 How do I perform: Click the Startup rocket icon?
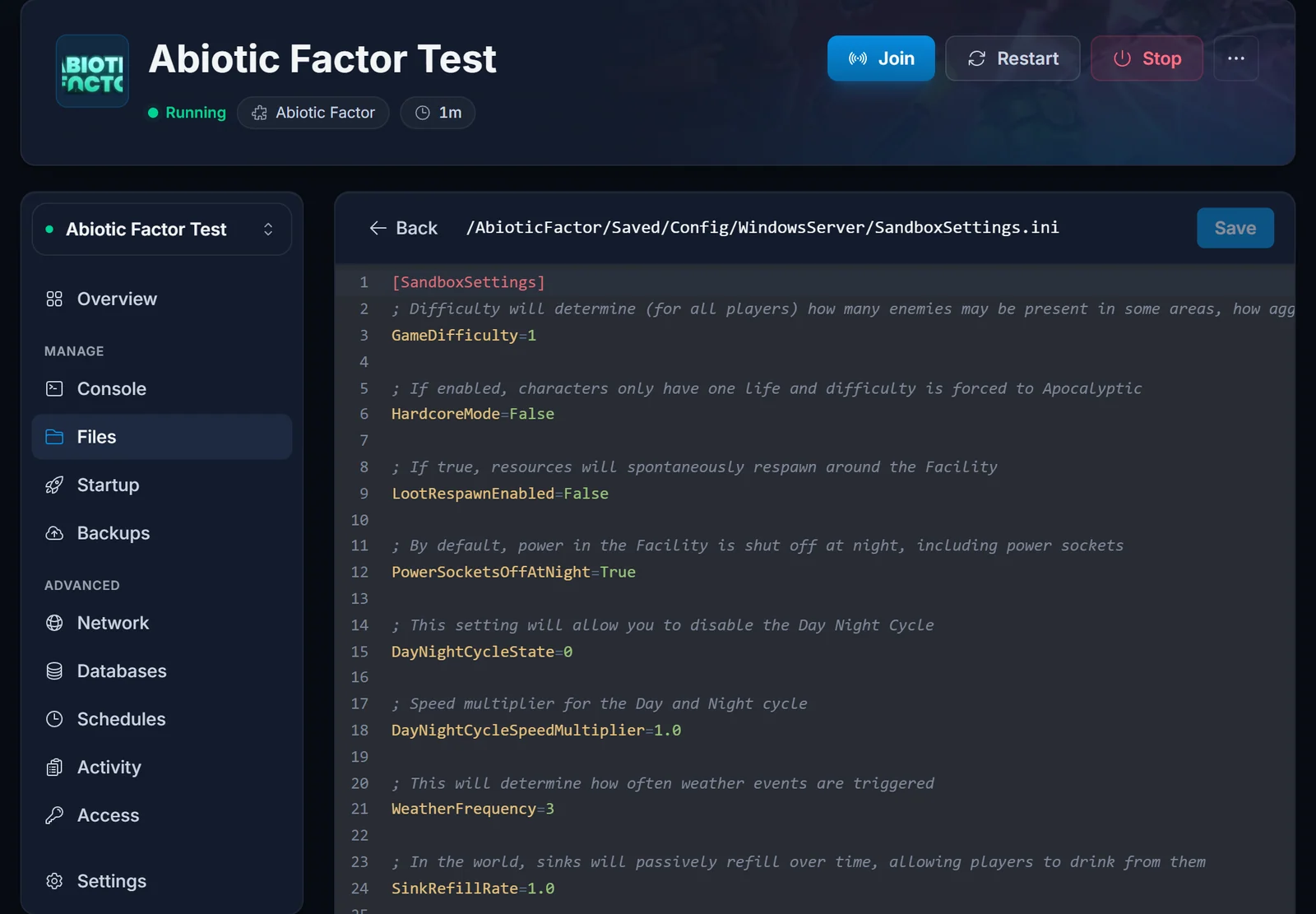coord(54,485)
